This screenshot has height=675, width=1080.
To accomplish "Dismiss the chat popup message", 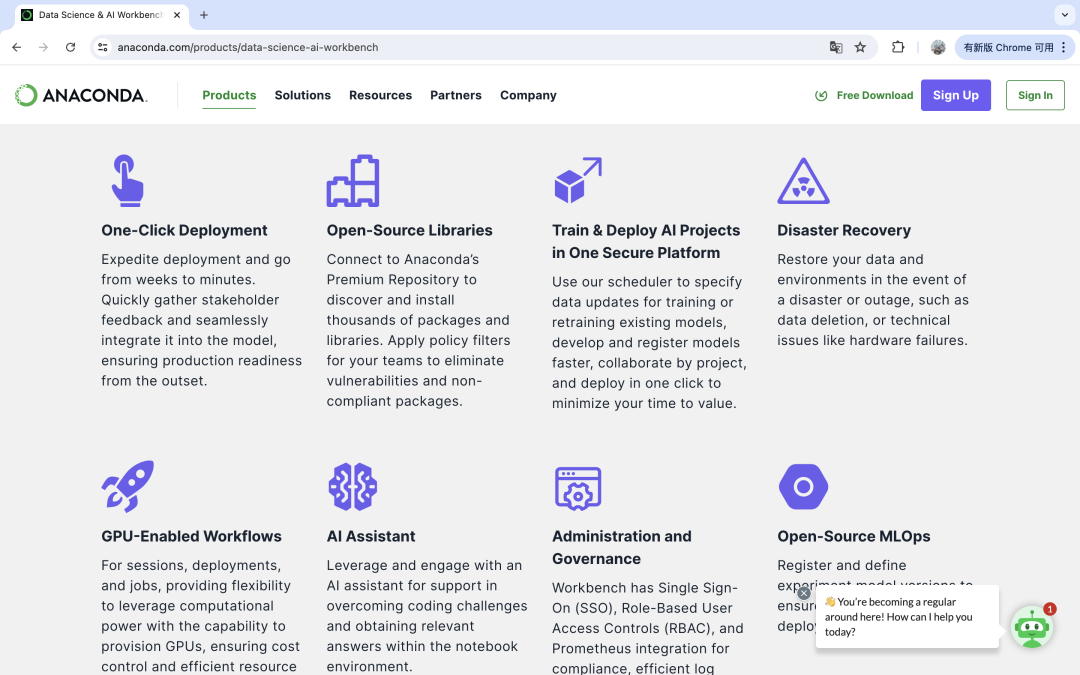I will point(804,593).
